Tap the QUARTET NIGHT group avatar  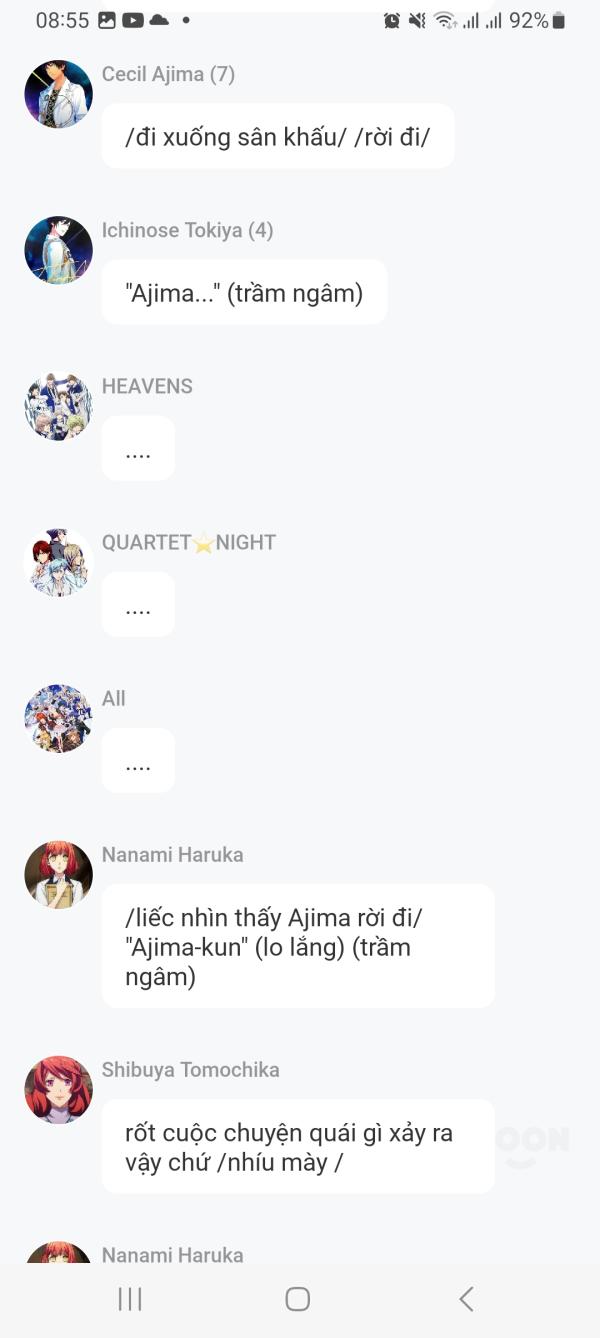coord(58,562)
